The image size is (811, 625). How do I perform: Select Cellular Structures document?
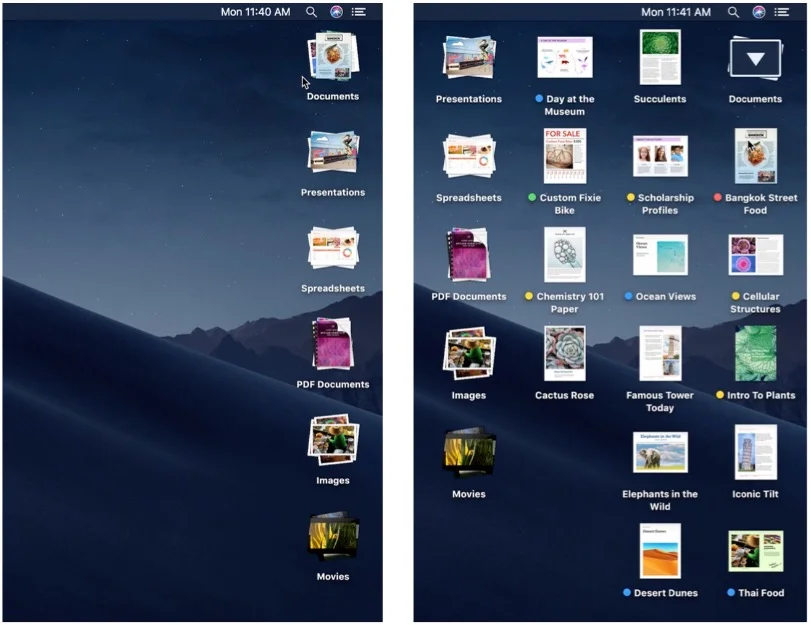click(x=756, y=255)
